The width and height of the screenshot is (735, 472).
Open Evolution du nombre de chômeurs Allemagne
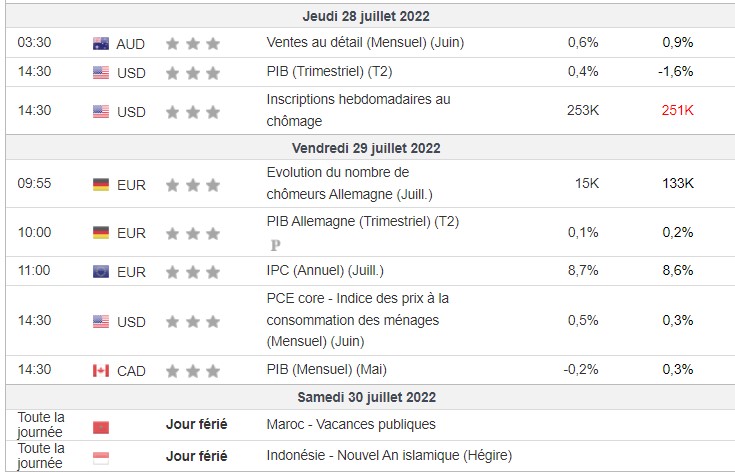click(350, 183)
